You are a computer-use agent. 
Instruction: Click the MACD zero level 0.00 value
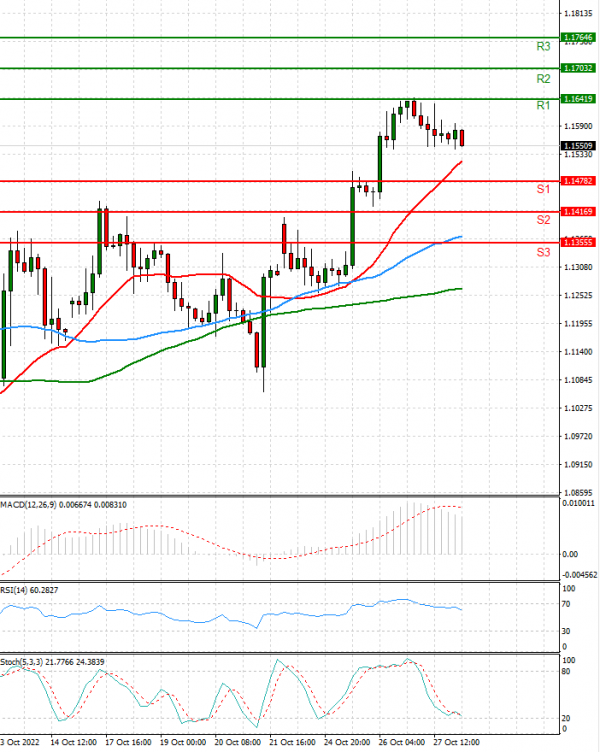point(570,554)
